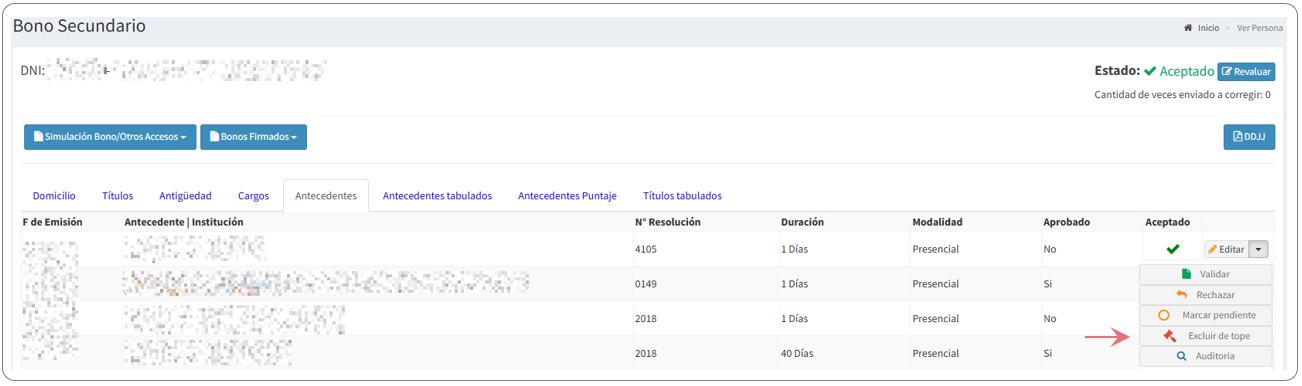Click resolution number 0149 cell
1302x386 pixels.
coord(646,284)
